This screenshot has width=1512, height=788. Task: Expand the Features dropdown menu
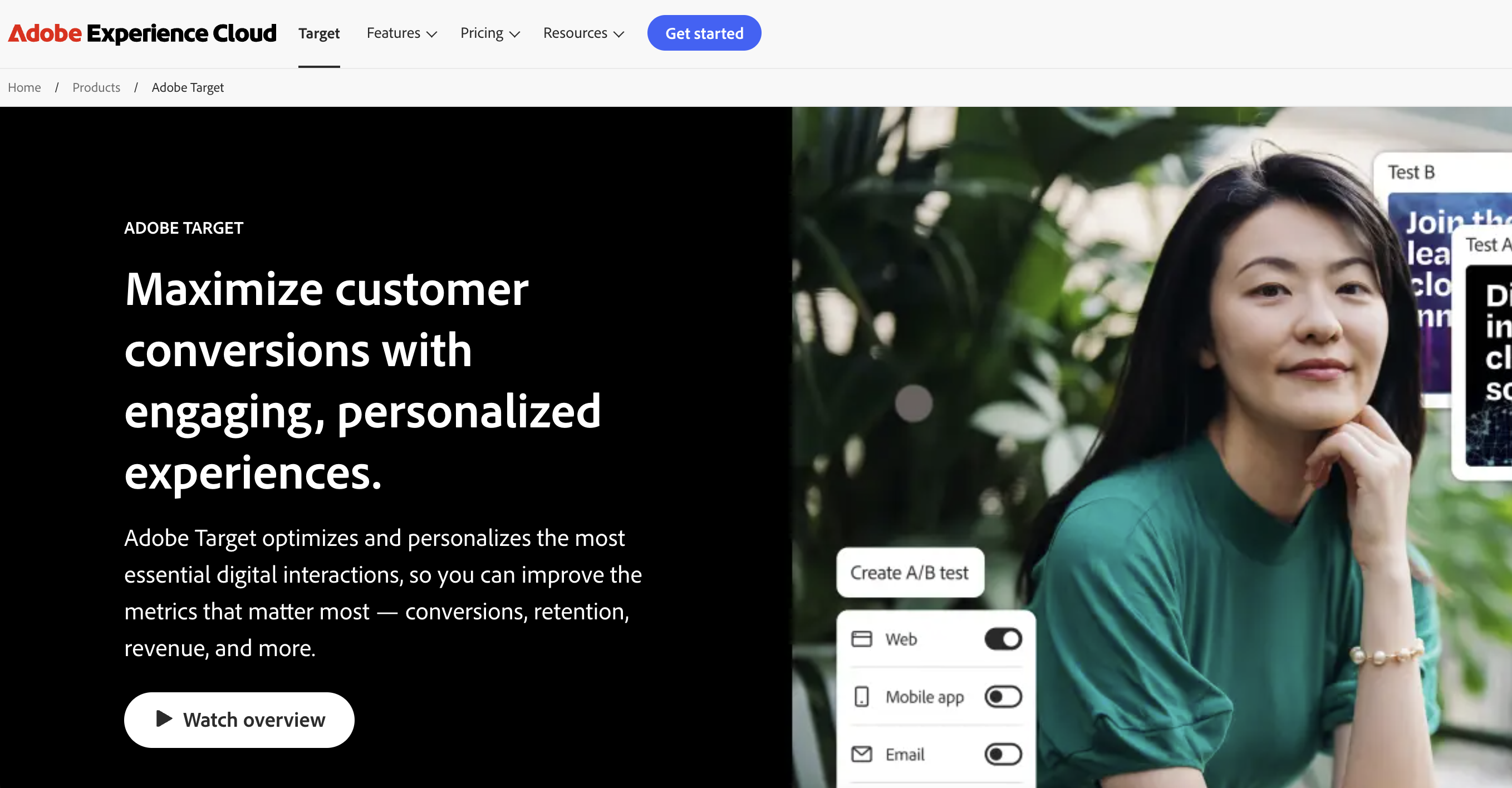(x=401, y=33)
